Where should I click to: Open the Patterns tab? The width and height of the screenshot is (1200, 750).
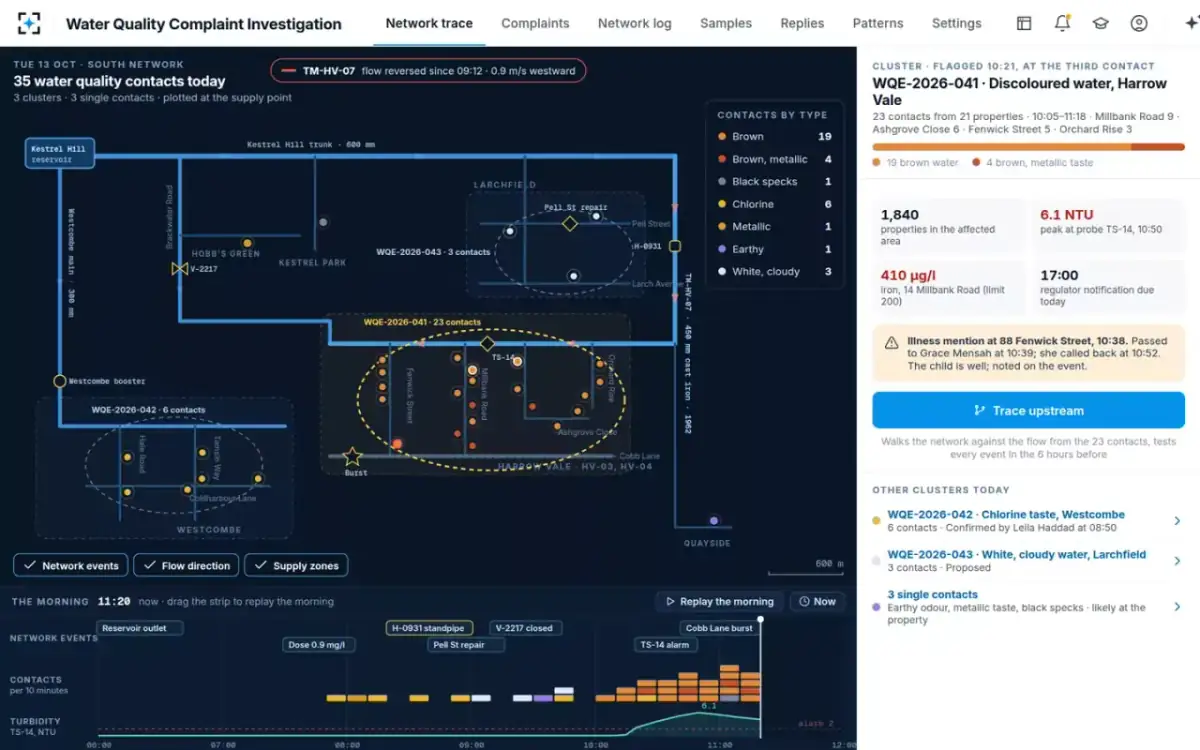(878, 23)
